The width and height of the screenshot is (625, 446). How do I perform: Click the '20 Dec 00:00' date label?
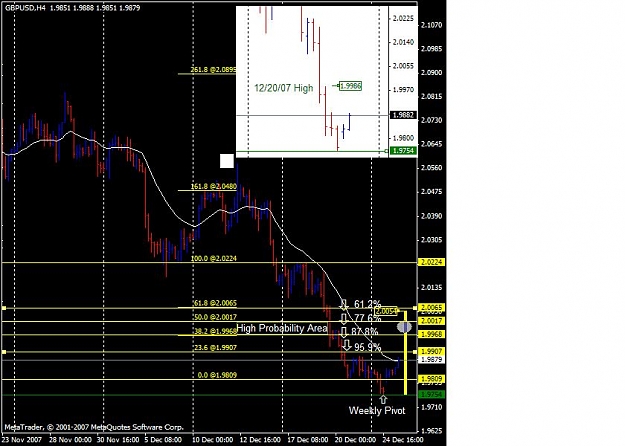[356, 440]
